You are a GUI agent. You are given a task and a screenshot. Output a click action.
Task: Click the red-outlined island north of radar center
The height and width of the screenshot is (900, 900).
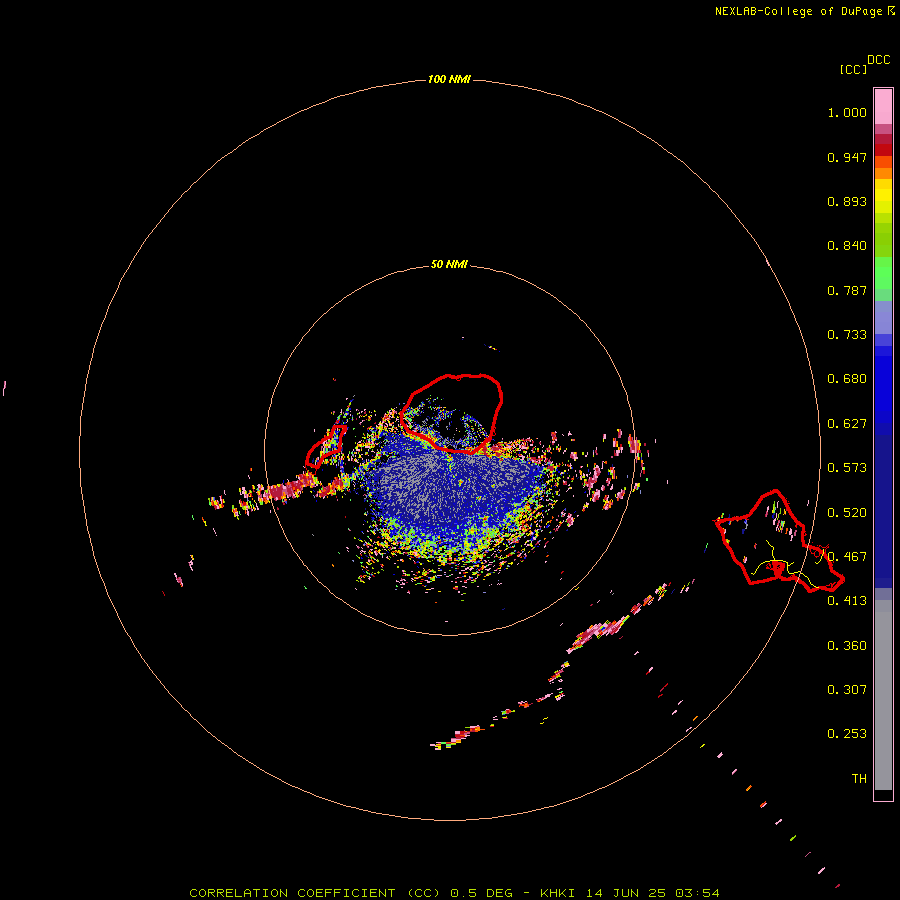(x=452, y=413)
